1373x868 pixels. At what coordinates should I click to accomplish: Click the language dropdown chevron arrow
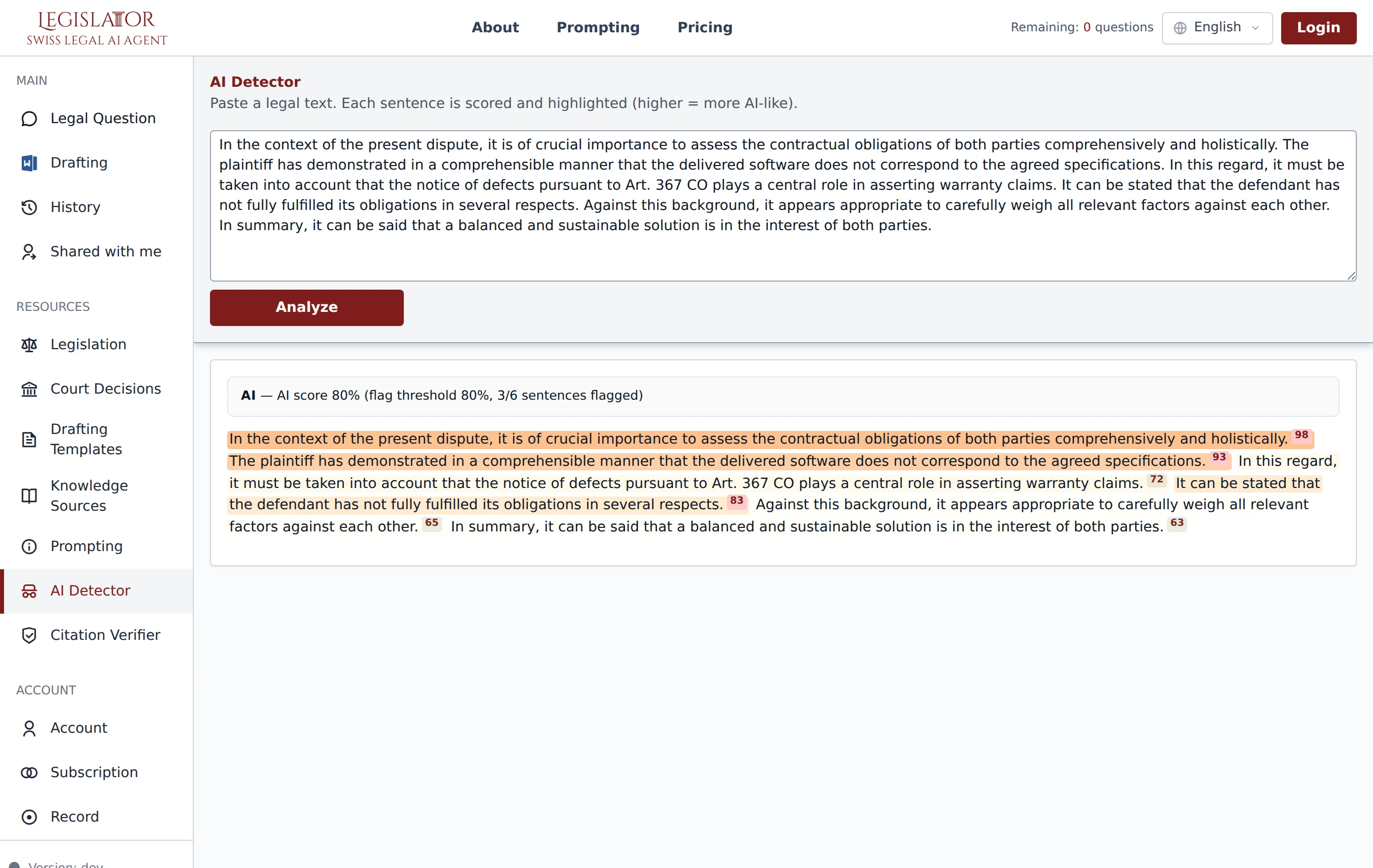coord(1255,28)
